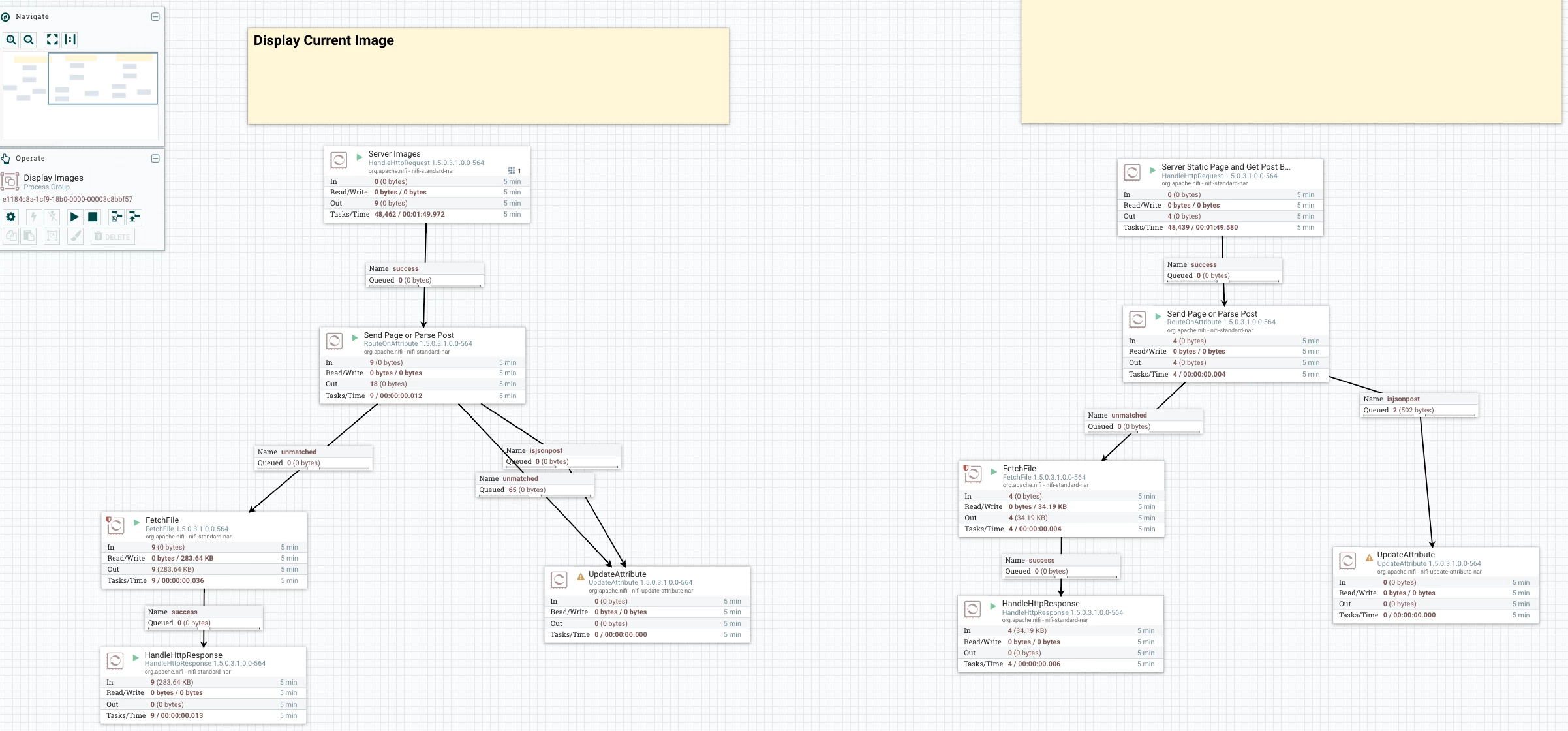Select the Server Images processor icon
Image resolution: width=1568 pixels, height=731 pixels.
coord(339,161)
